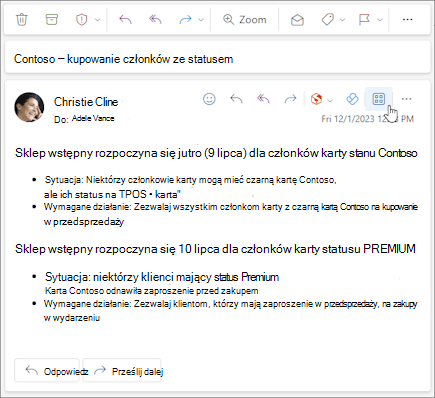Open the report options dropdown arrow

(x=97, y=20)
